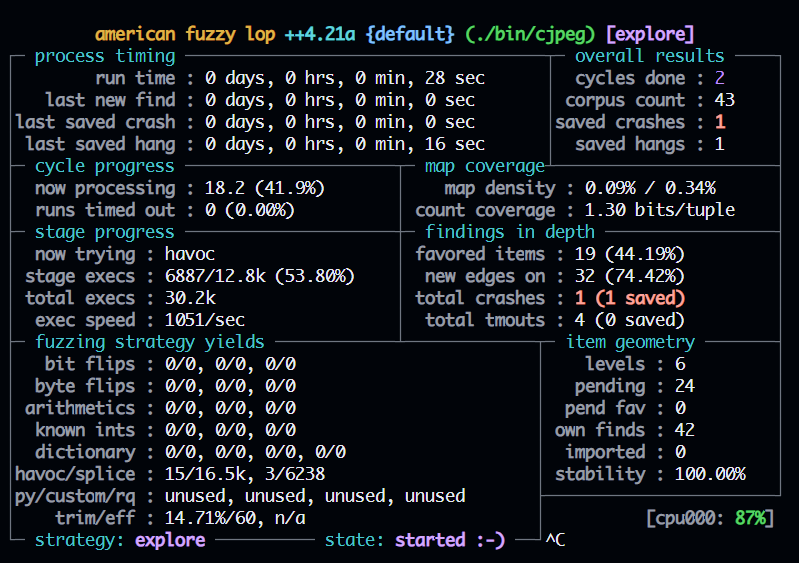Select havoc/splice value '15/16.5k, 3/6238'

245,474
